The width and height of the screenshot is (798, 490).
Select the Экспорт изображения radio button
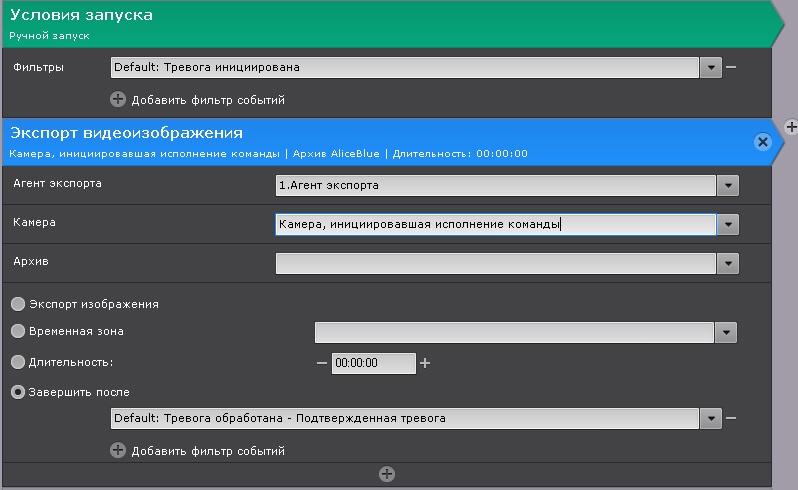(x=18, y=304)
